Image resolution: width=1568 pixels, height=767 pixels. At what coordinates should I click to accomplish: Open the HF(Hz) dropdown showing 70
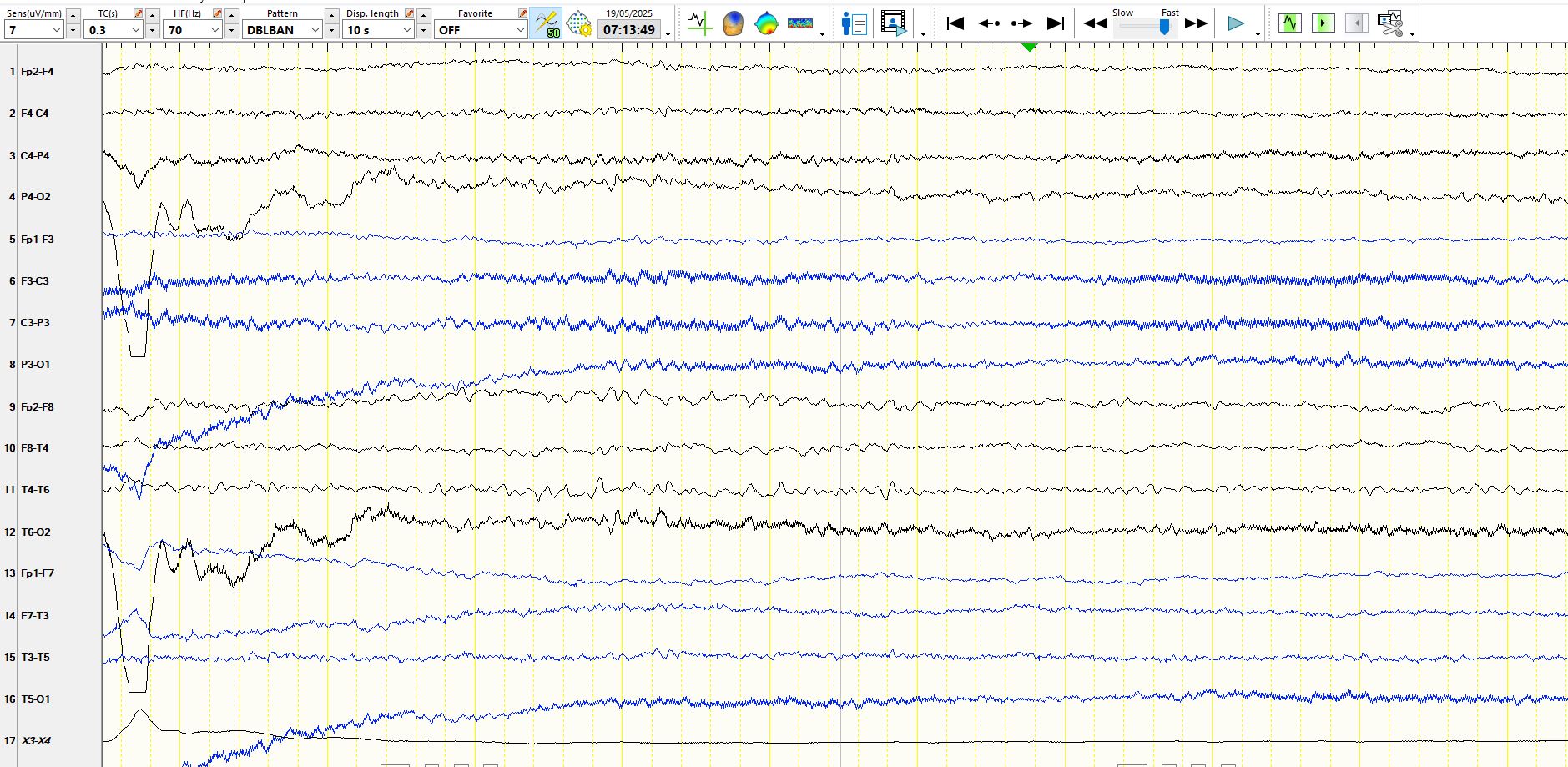tap(193, 30)
